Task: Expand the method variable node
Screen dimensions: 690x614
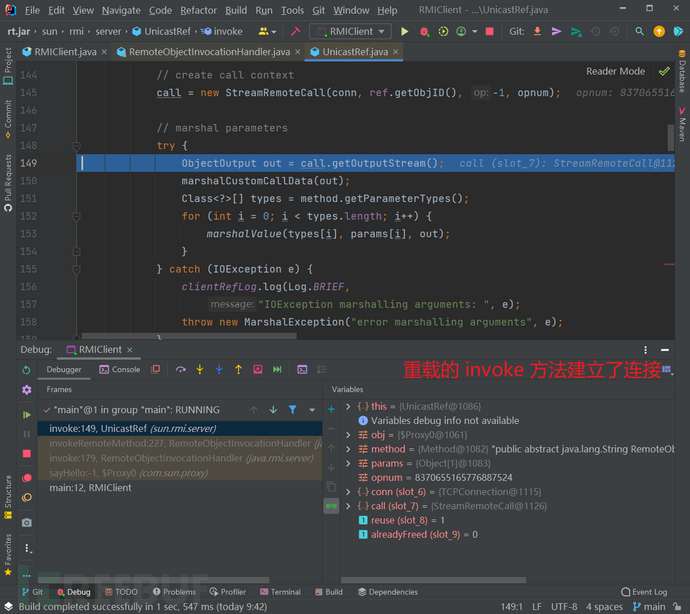Action: click(x=348, y=449)
